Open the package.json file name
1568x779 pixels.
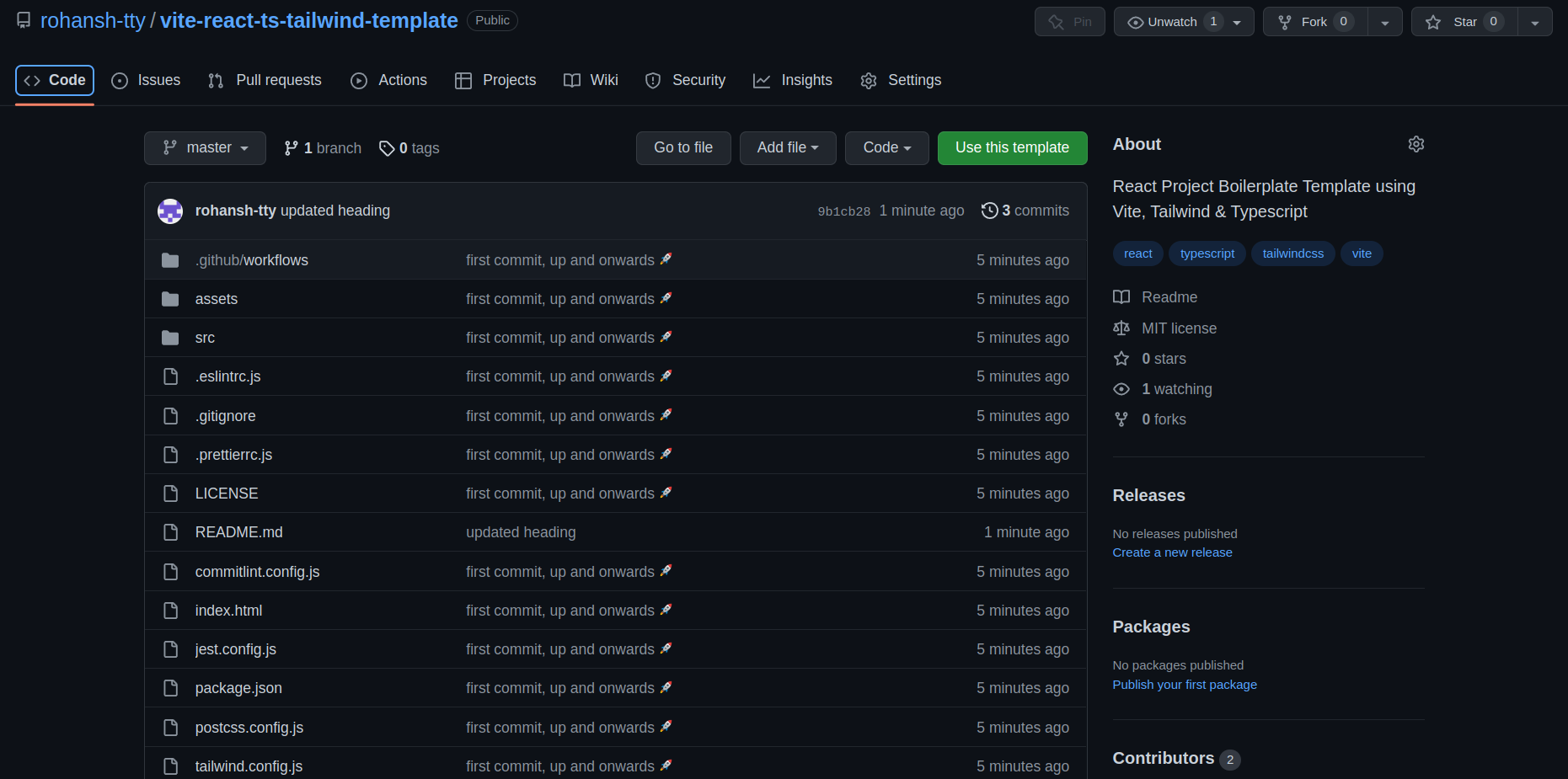[238, 688]
